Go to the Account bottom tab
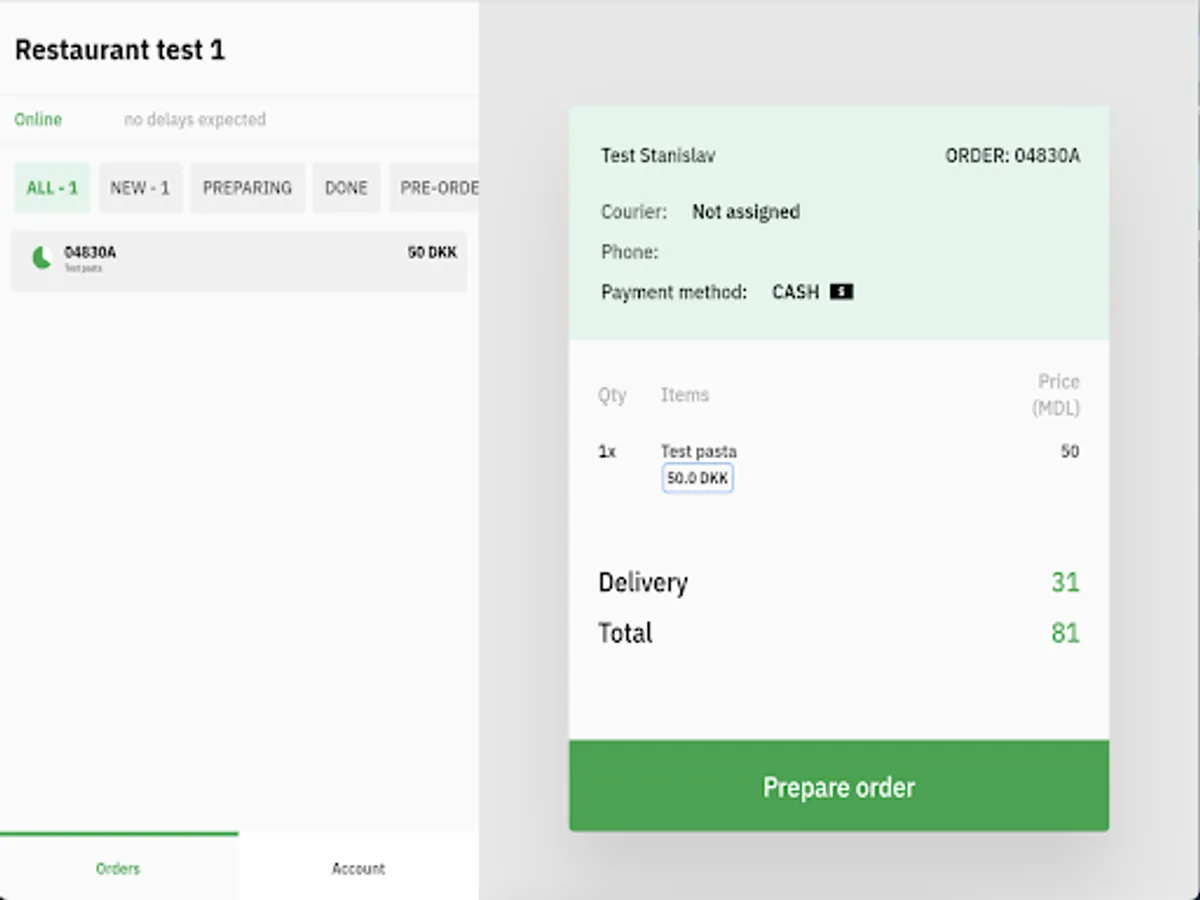The width and height of the screenshot is (1200, 900). point(358,868)
